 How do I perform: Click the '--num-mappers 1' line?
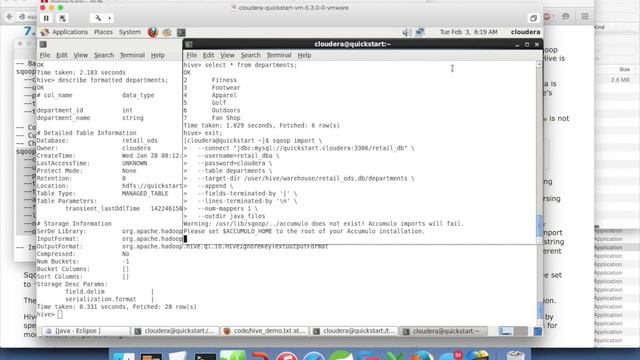click(x=228, y=209)
